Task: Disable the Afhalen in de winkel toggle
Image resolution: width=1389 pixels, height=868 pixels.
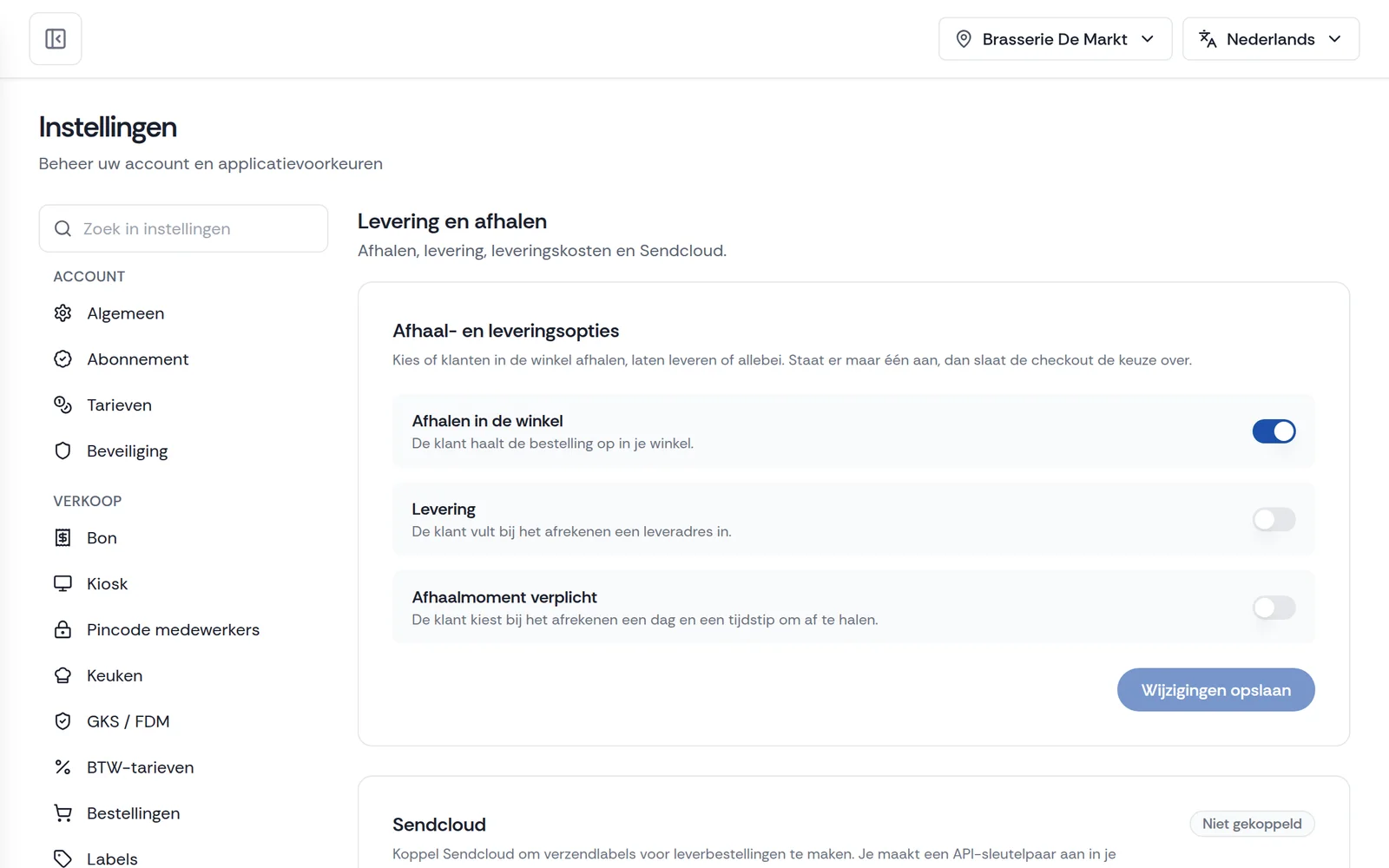Action: point(1274,431)
